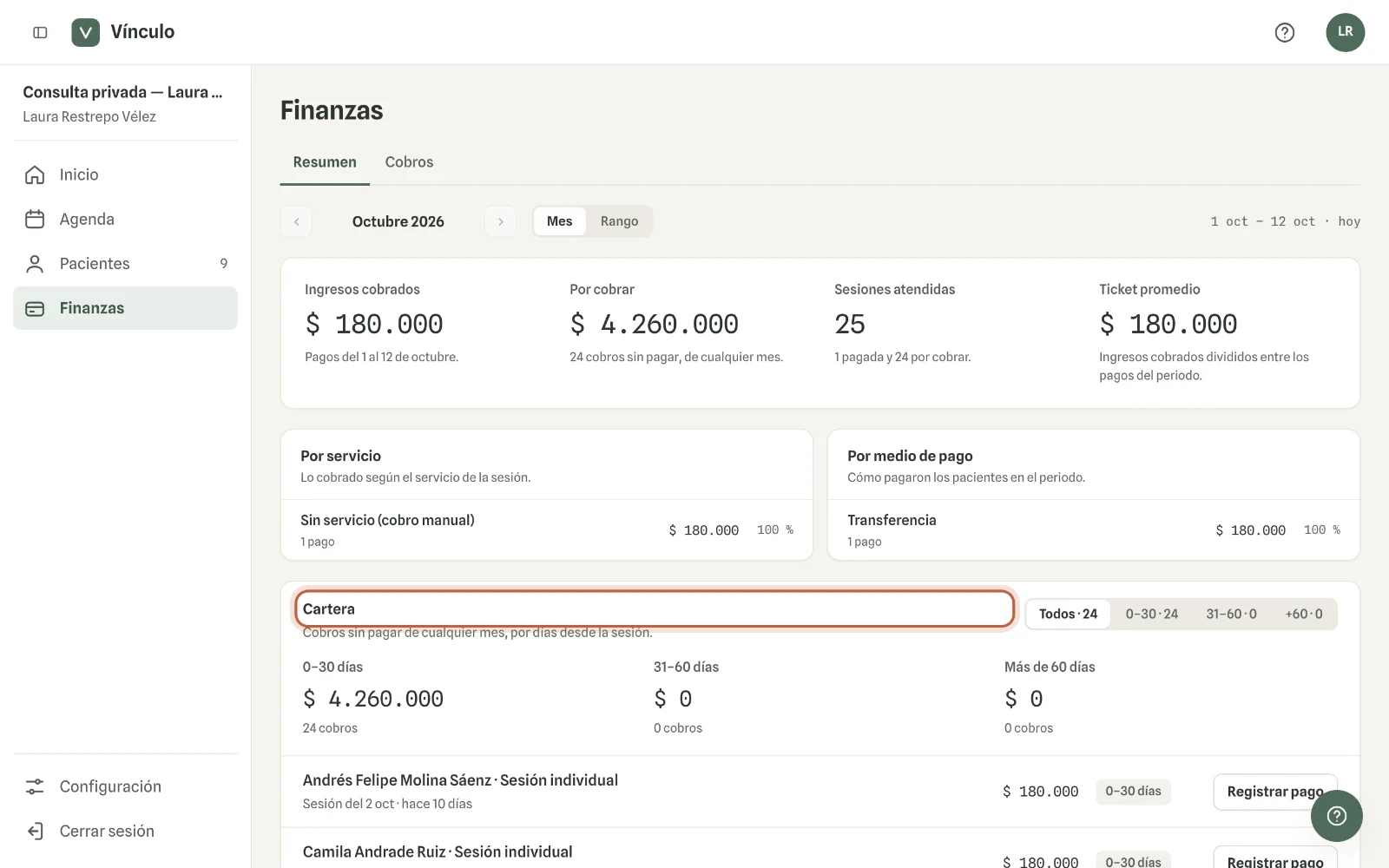The image size is (1389, 868).
Task: Click the Cerrar sesión logout icon
Action: click(35, 831)
